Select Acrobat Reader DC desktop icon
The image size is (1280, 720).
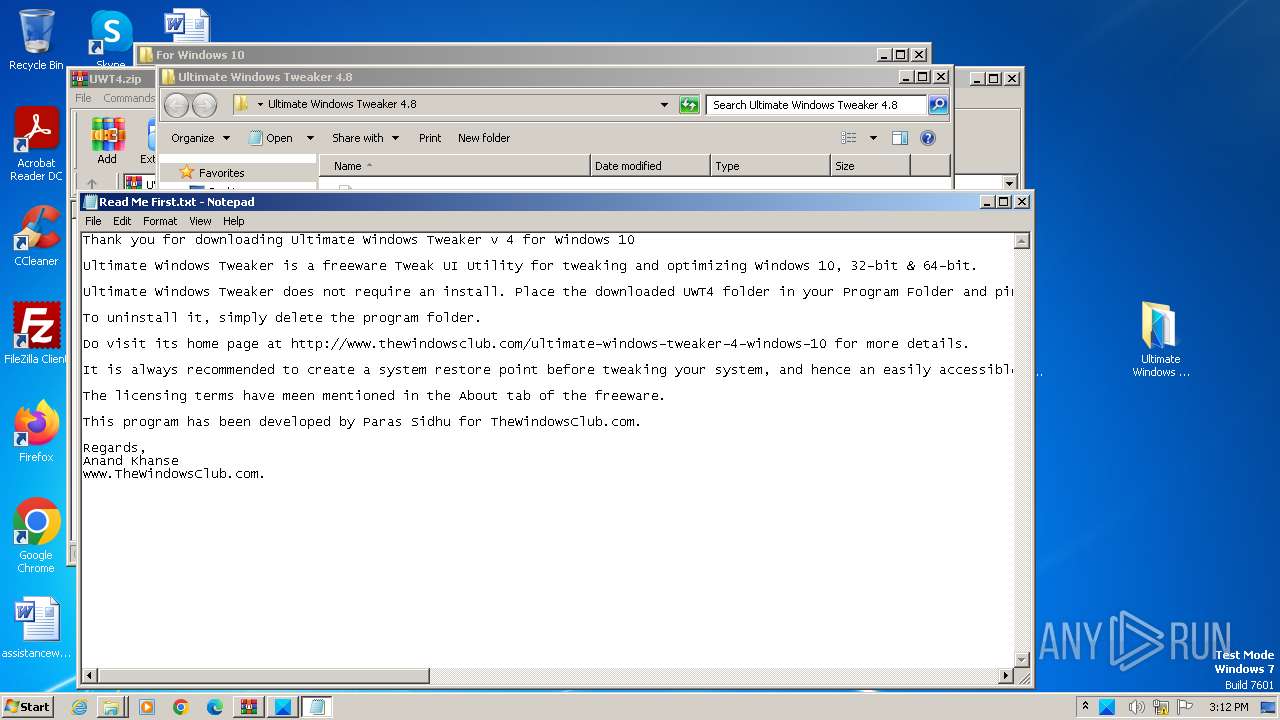click(x=36, y=145)
